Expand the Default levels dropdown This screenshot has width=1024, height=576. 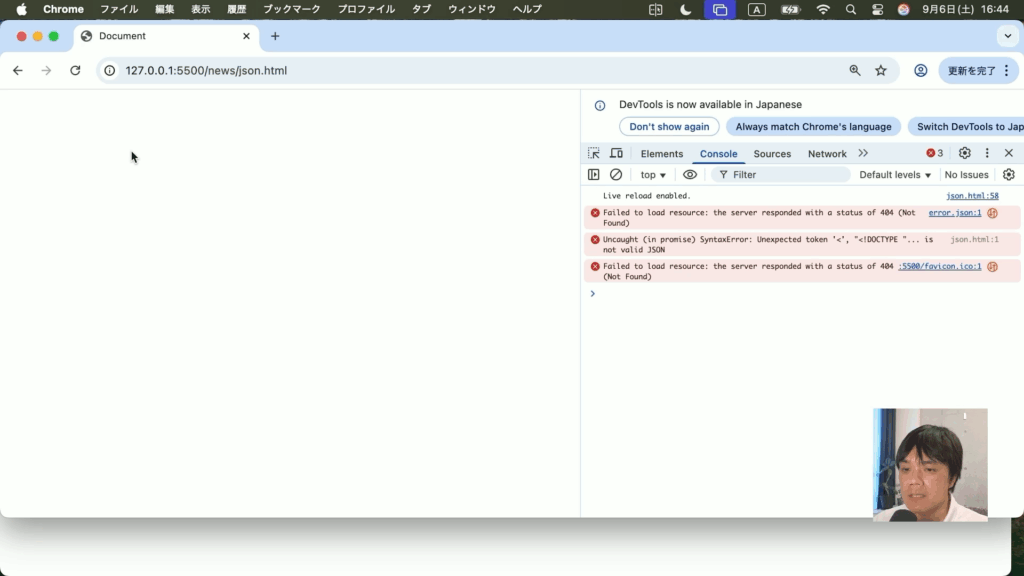[x=895, y=175]
